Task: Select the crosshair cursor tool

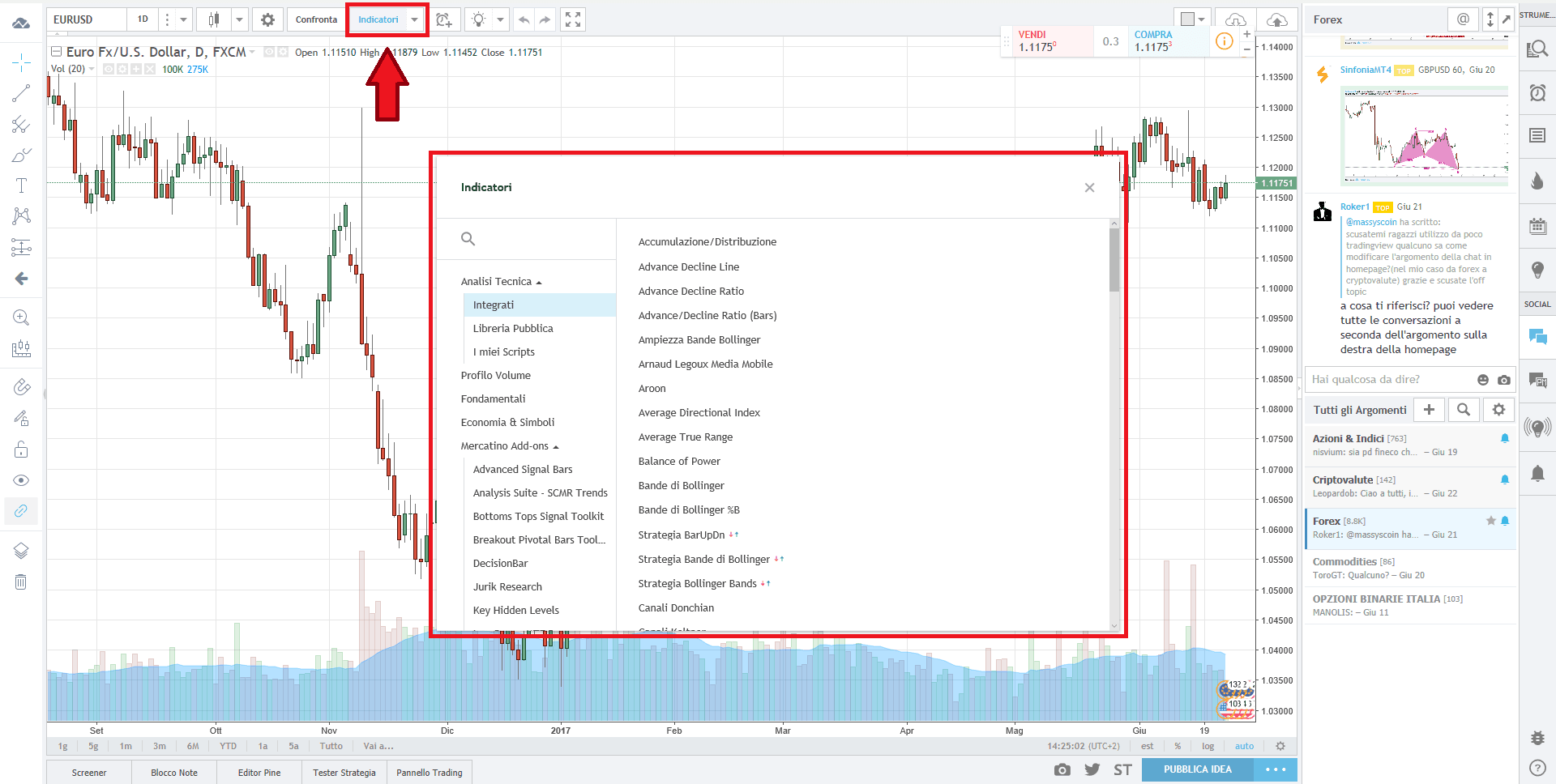Action: pos(21,62)
